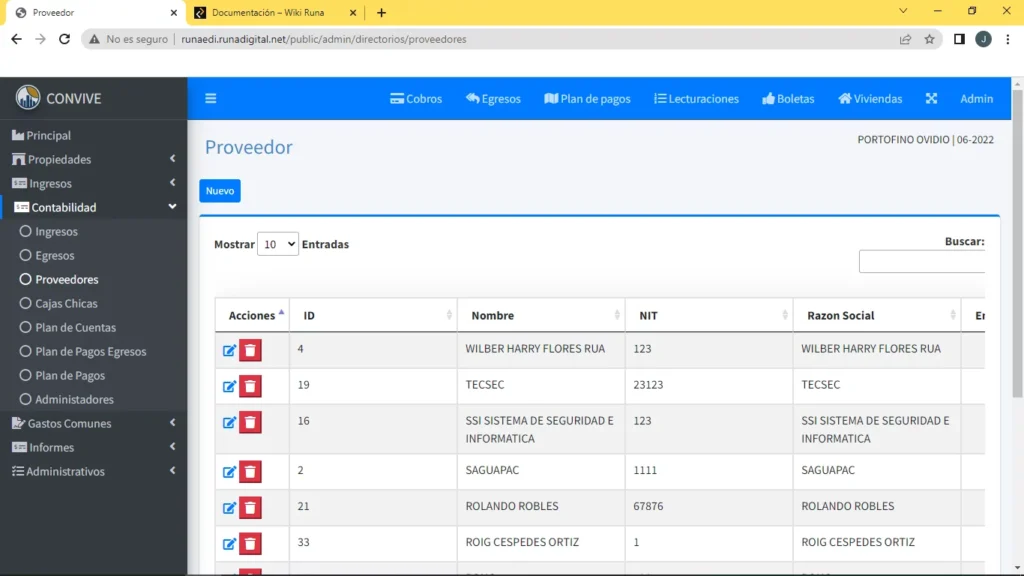Delete the TECSEC provider using the red trash icon

(251, 386)
